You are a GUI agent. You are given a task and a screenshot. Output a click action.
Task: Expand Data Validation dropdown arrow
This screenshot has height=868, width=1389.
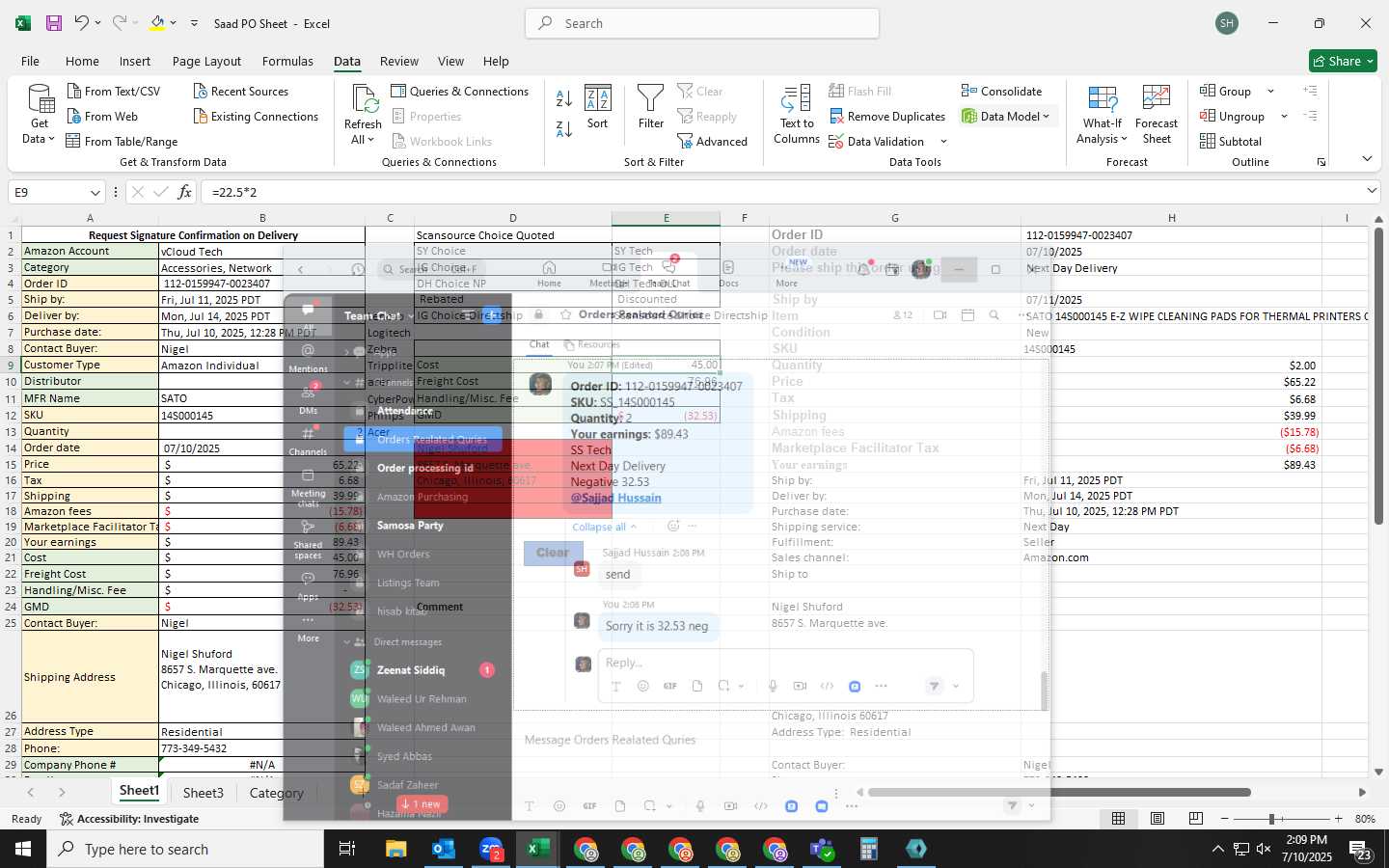point(943,142)
